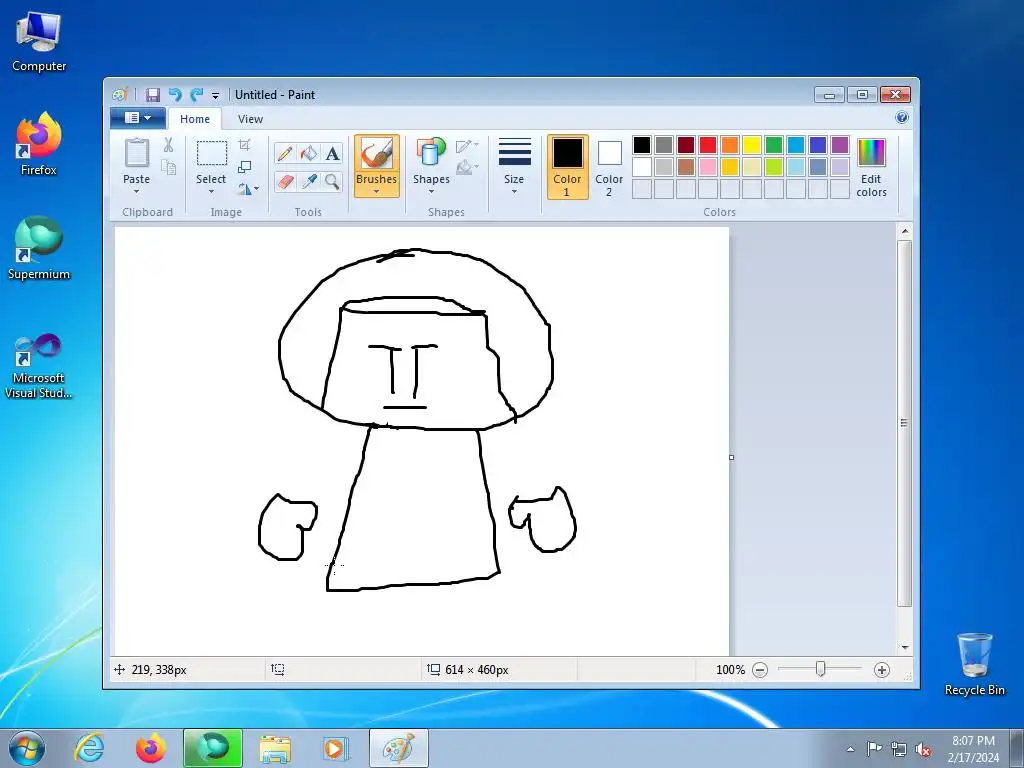Open Firefox desktop shortcut
Image resolution: width=1024 pixels, height=768 pixels.
39,144
